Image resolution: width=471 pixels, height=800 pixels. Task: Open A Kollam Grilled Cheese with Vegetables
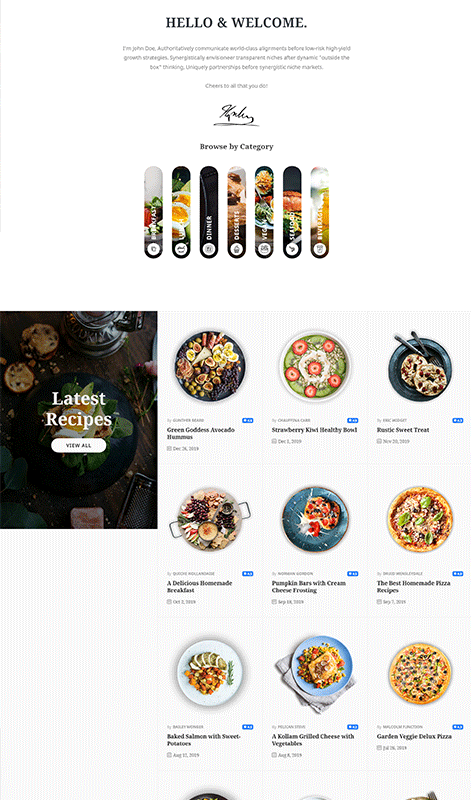tap(313, 740)
